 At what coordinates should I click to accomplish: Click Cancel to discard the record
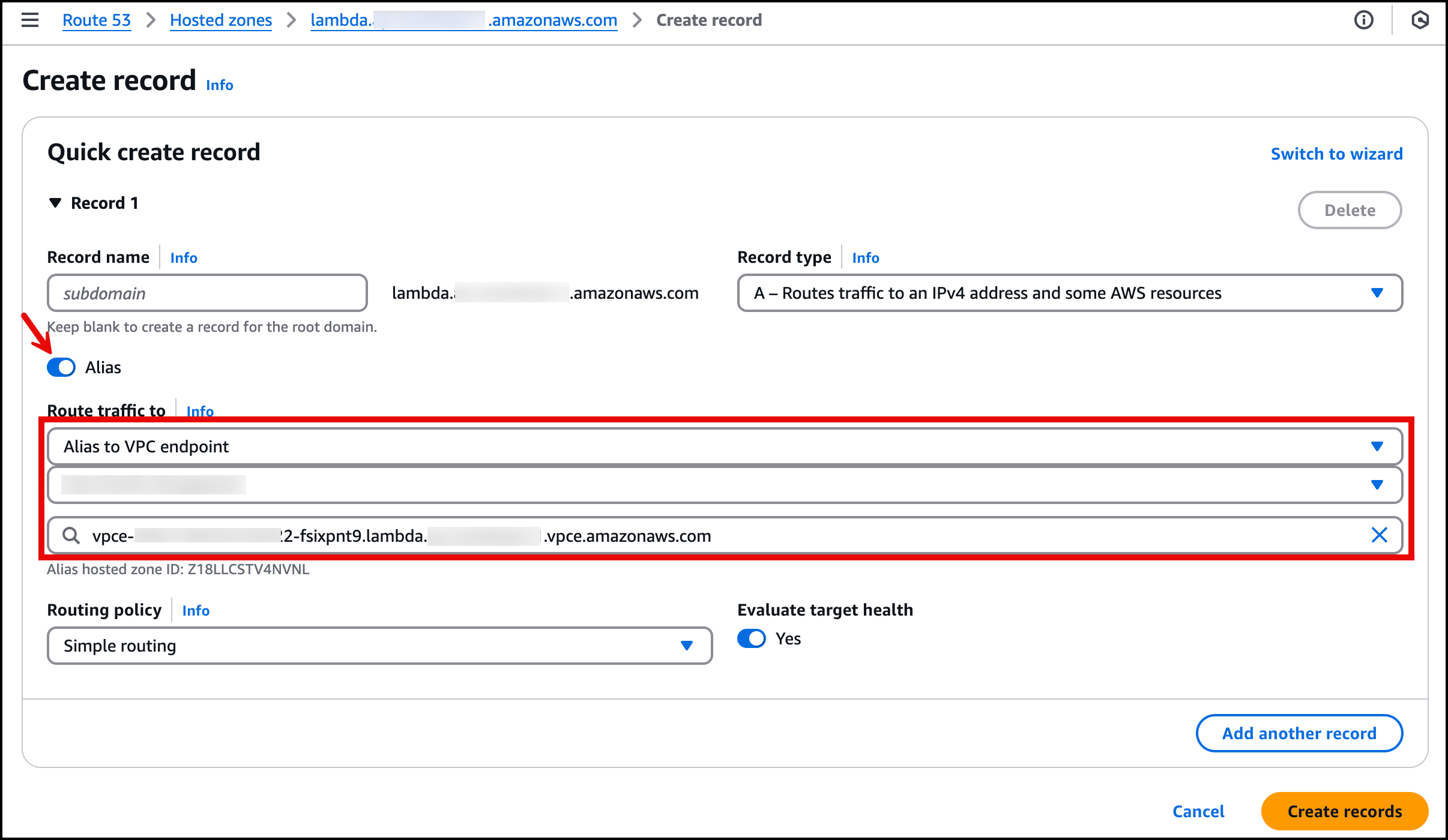pos(1198,811)
